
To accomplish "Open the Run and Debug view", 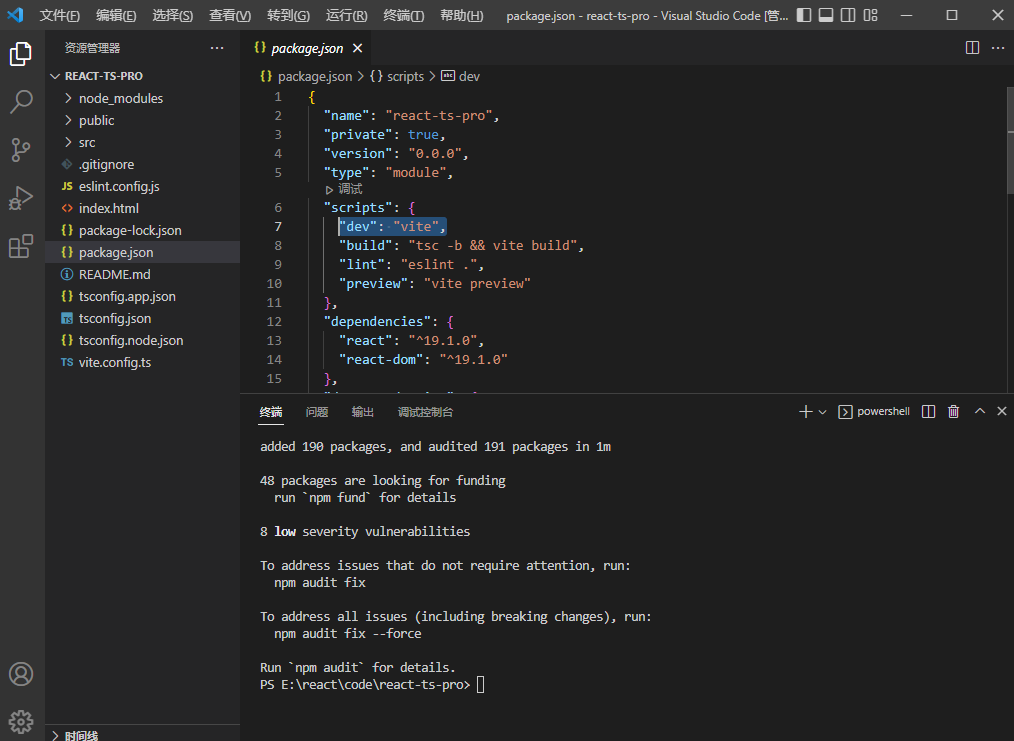I will click(21, 198).
